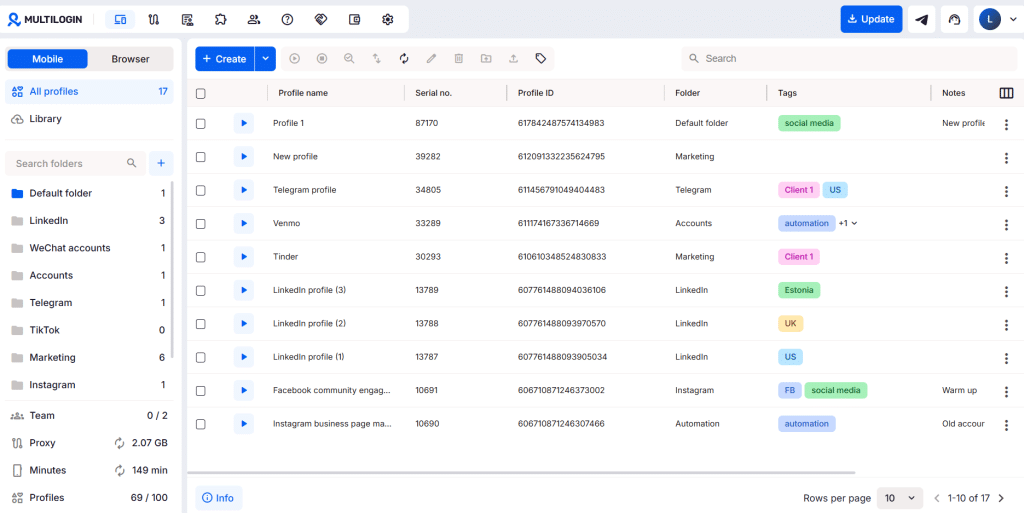Click the Info button
Image resolution: width=1024 pixels, height=513 pixels.
(x=218, y=498)
